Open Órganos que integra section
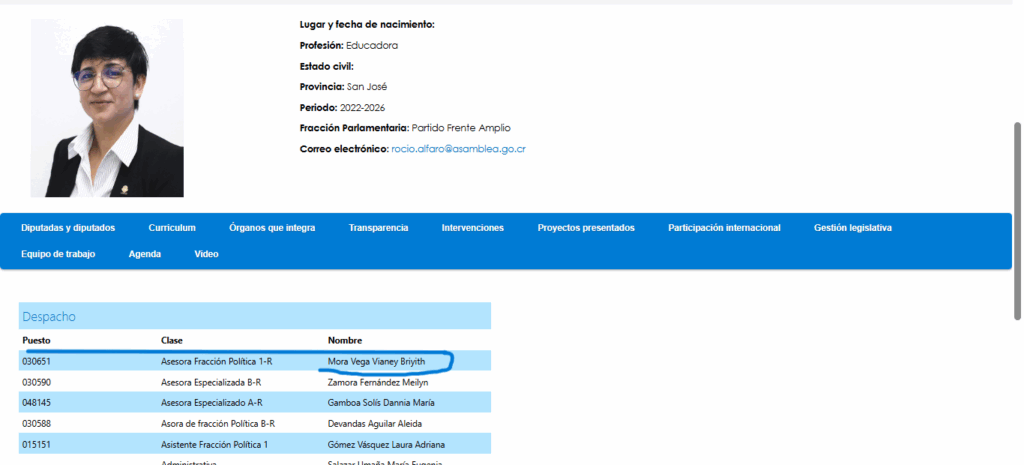The height and width of the screenshot is (465, 1024). coord(272,228)
